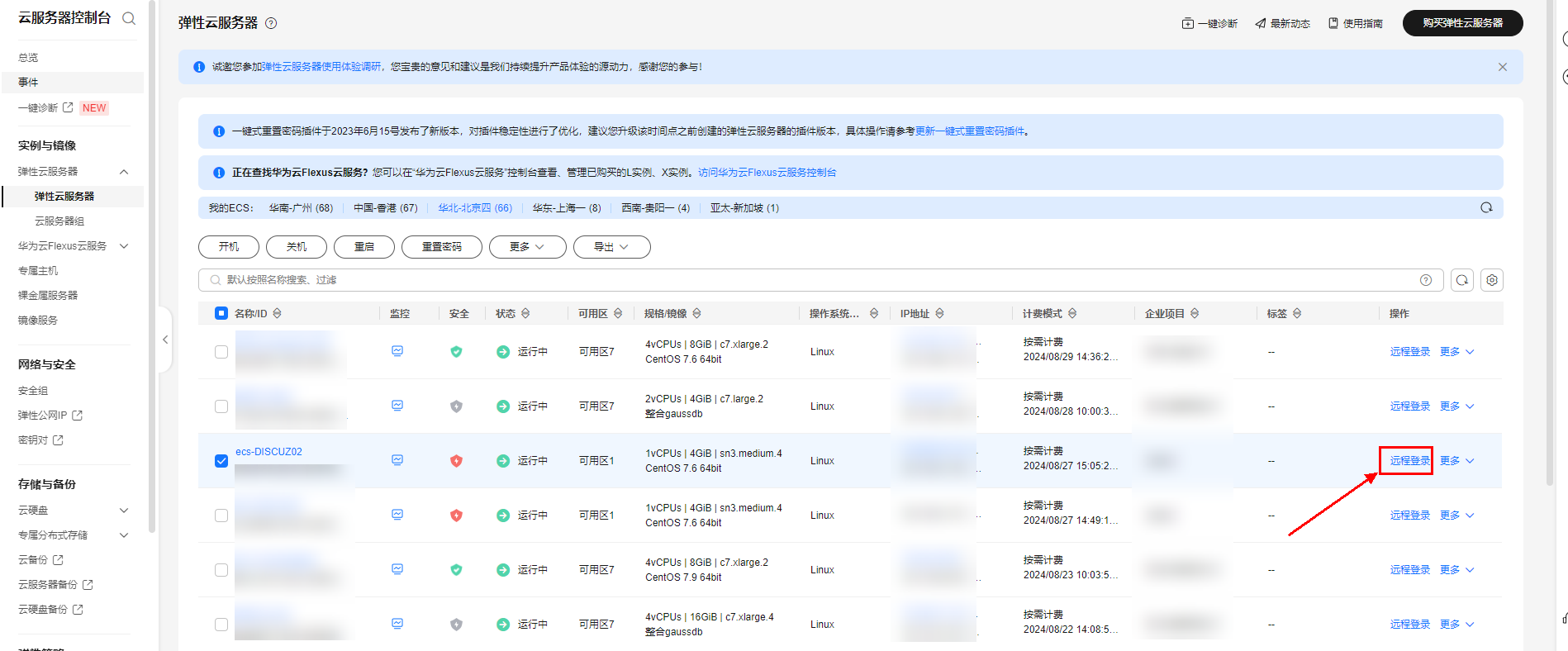
Task: Click red shield in the 2024/08/27 14:49 row
Action: pyautogui.click(x=456, y=516)
